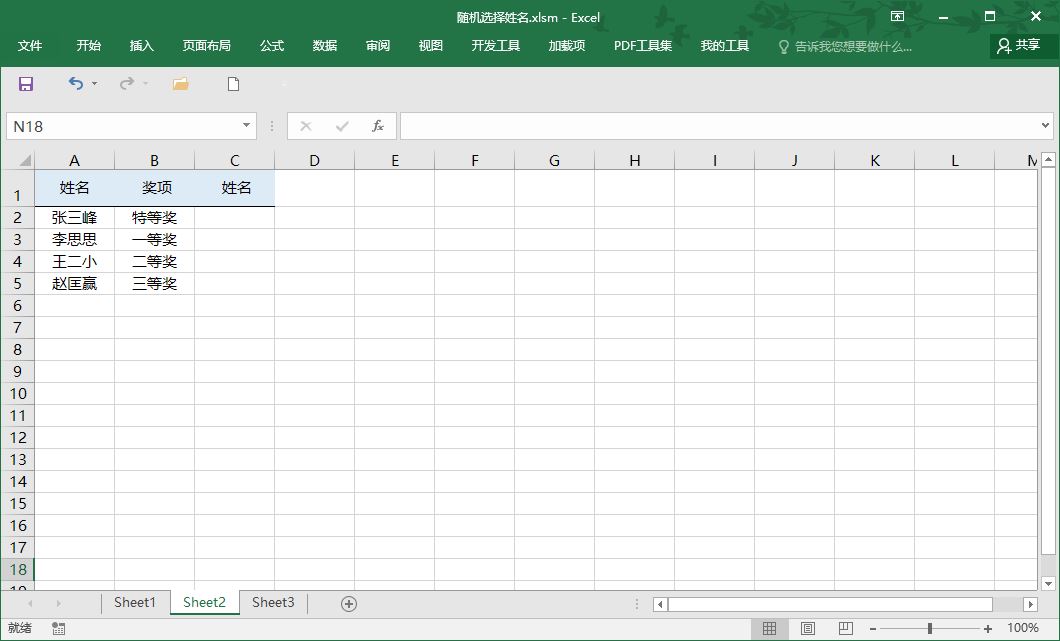This screenshot has height=641, width=1060.
Task: Switch to Page Break Preview icon
Action: tap(846, 628)
